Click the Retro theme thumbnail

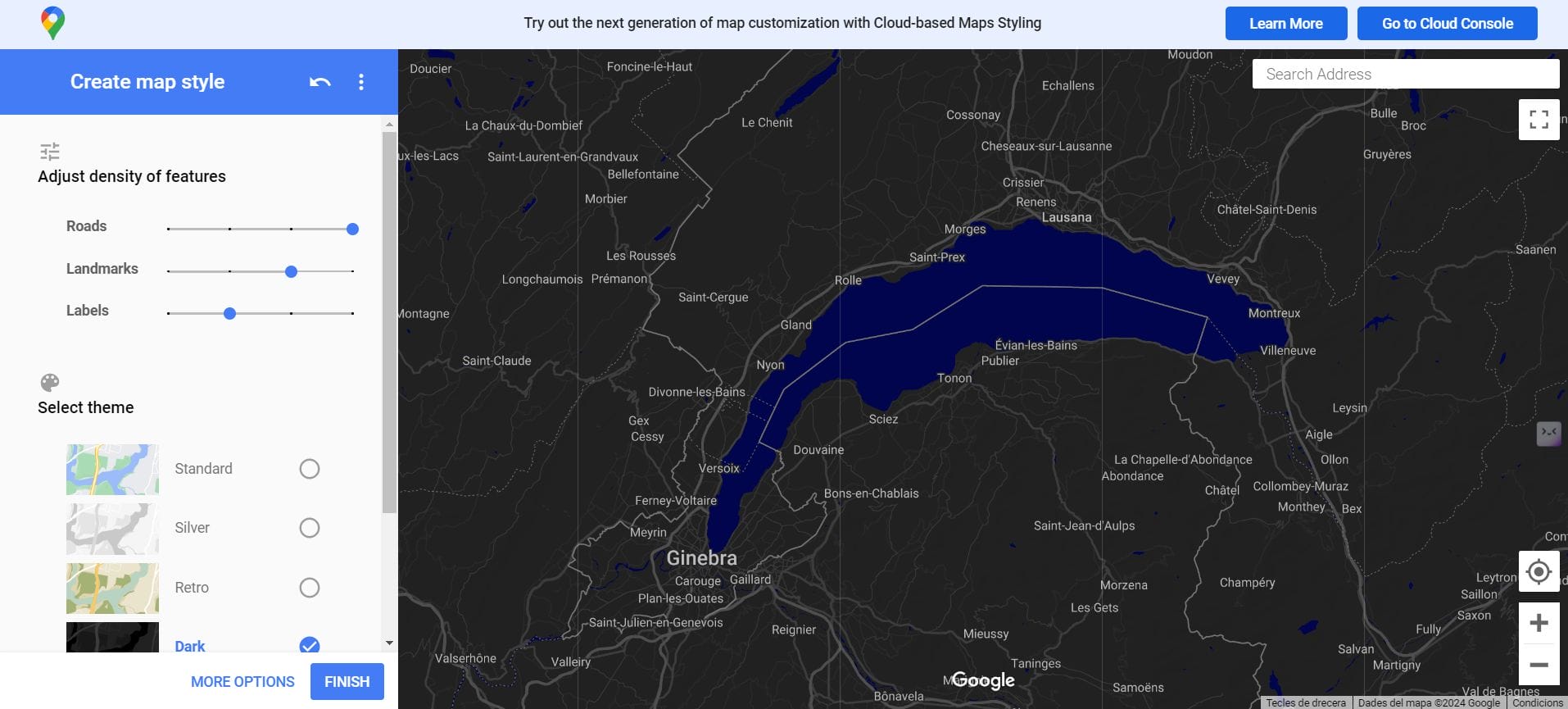[x=112, y=589]
